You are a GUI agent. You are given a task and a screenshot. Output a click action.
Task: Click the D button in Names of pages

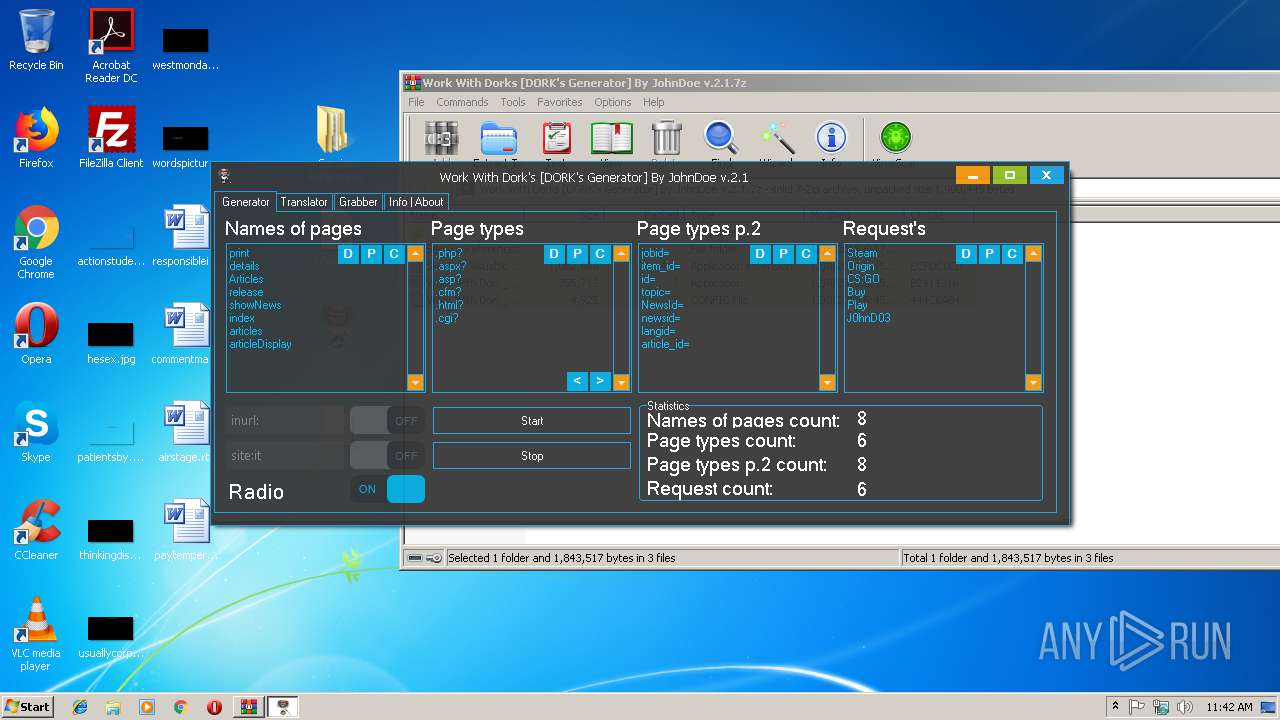click(348, 254)
